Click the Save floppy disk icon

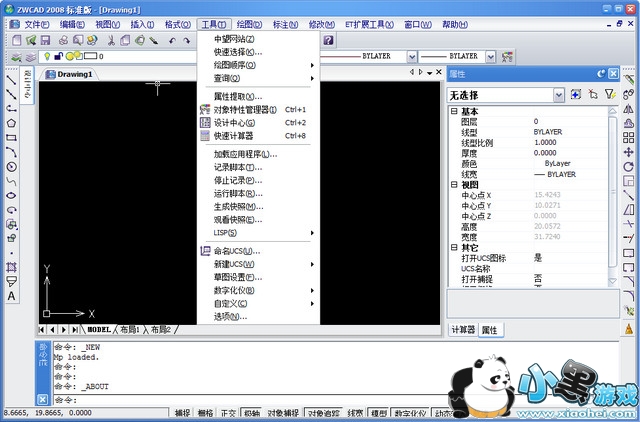point(45,40)
